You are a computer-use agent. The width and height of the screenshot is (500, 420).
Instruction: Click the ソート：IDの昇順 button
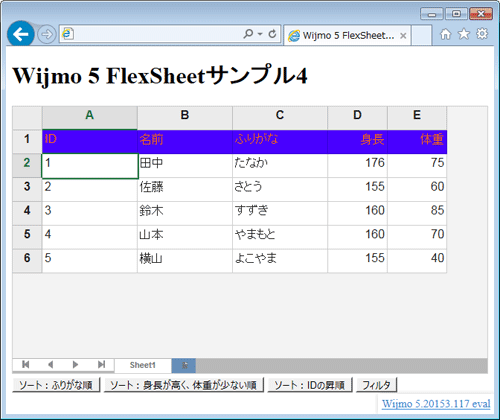(x=310, y=385)
